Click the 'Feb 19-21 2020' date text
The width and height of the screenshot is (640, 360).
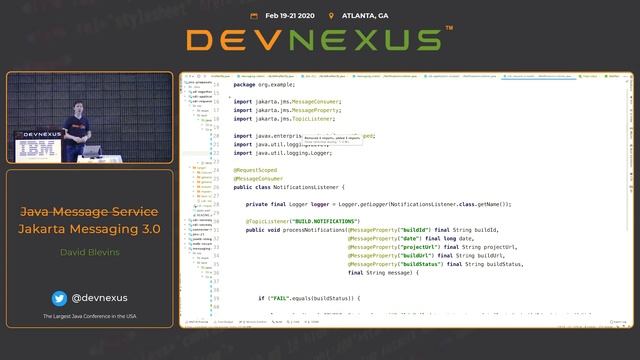[x=290, y=16]
